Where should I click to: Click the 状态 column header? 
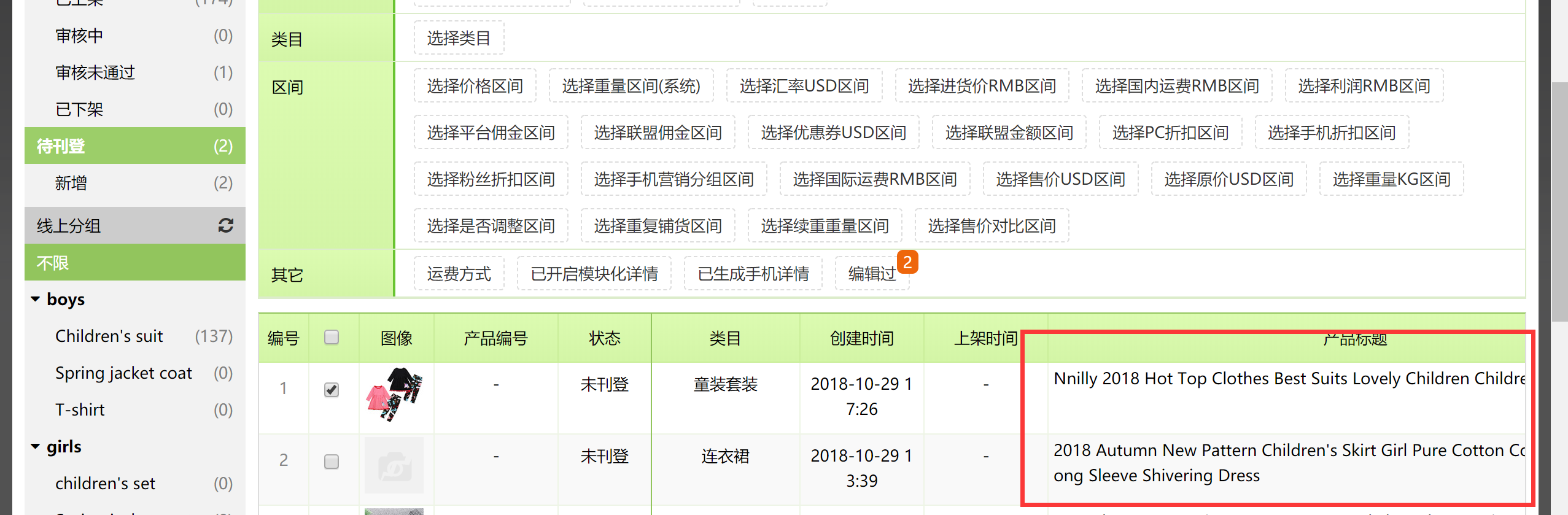pyautogui.click(x=604, y=338)
